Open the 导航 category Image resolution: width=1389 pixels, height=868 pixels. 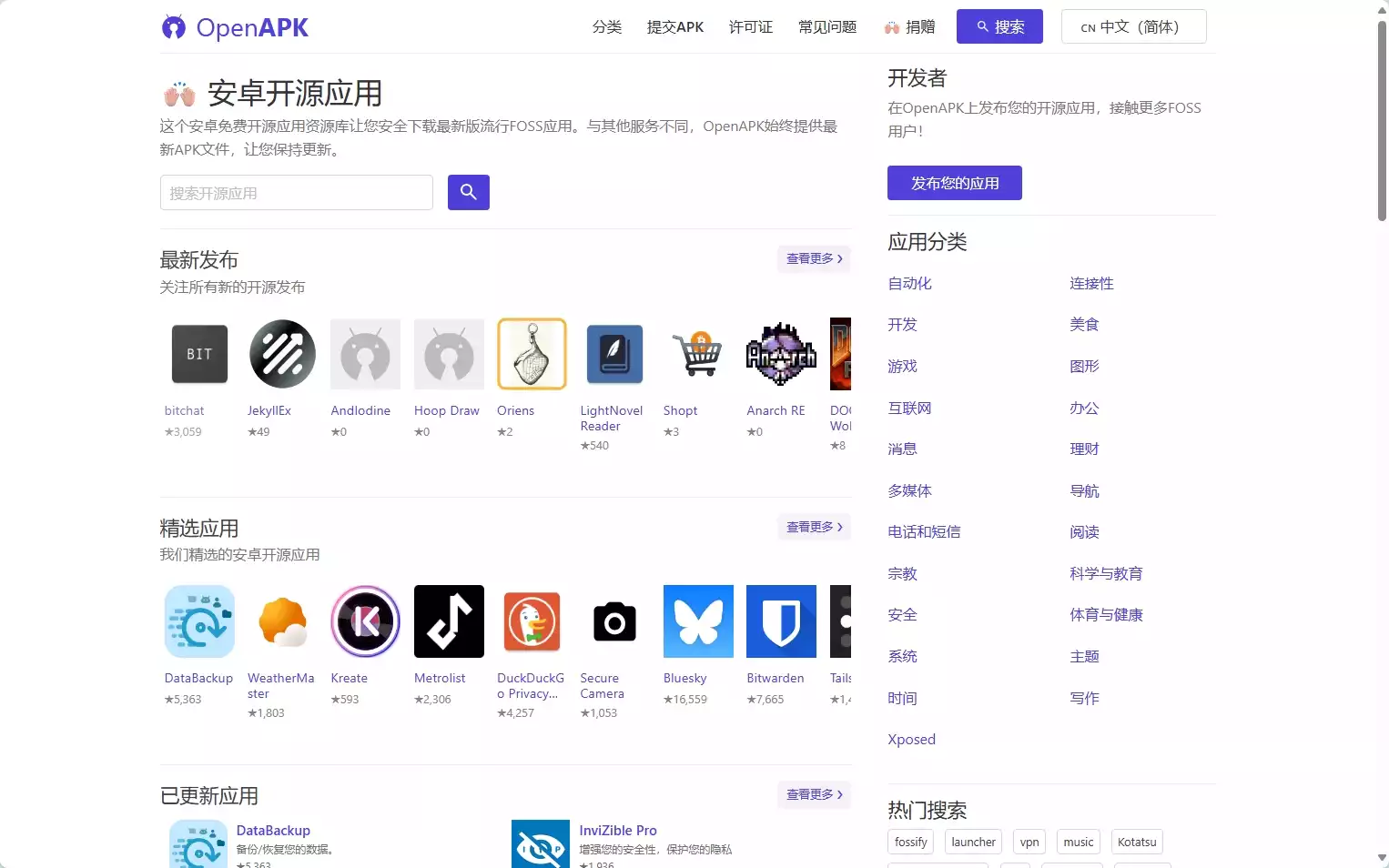click(1085, 491)
